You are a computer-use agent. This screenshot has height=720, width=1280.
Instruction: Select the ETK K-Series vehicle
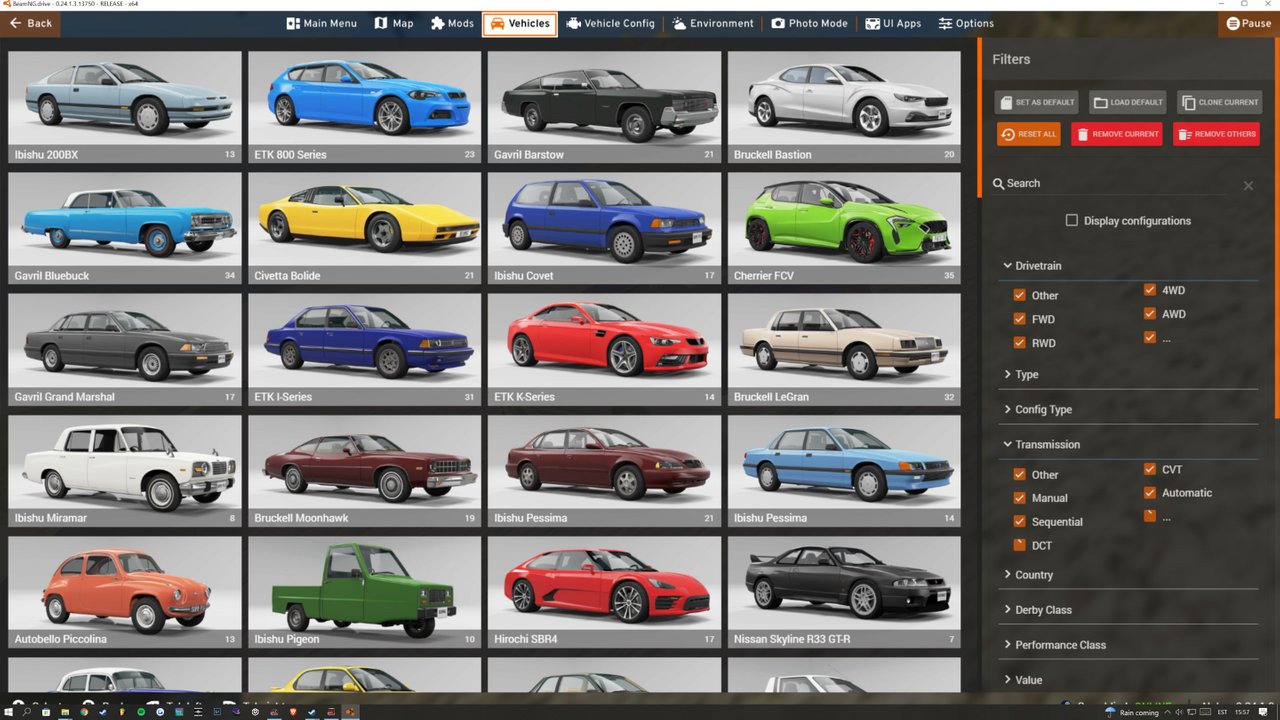(605, 349)
